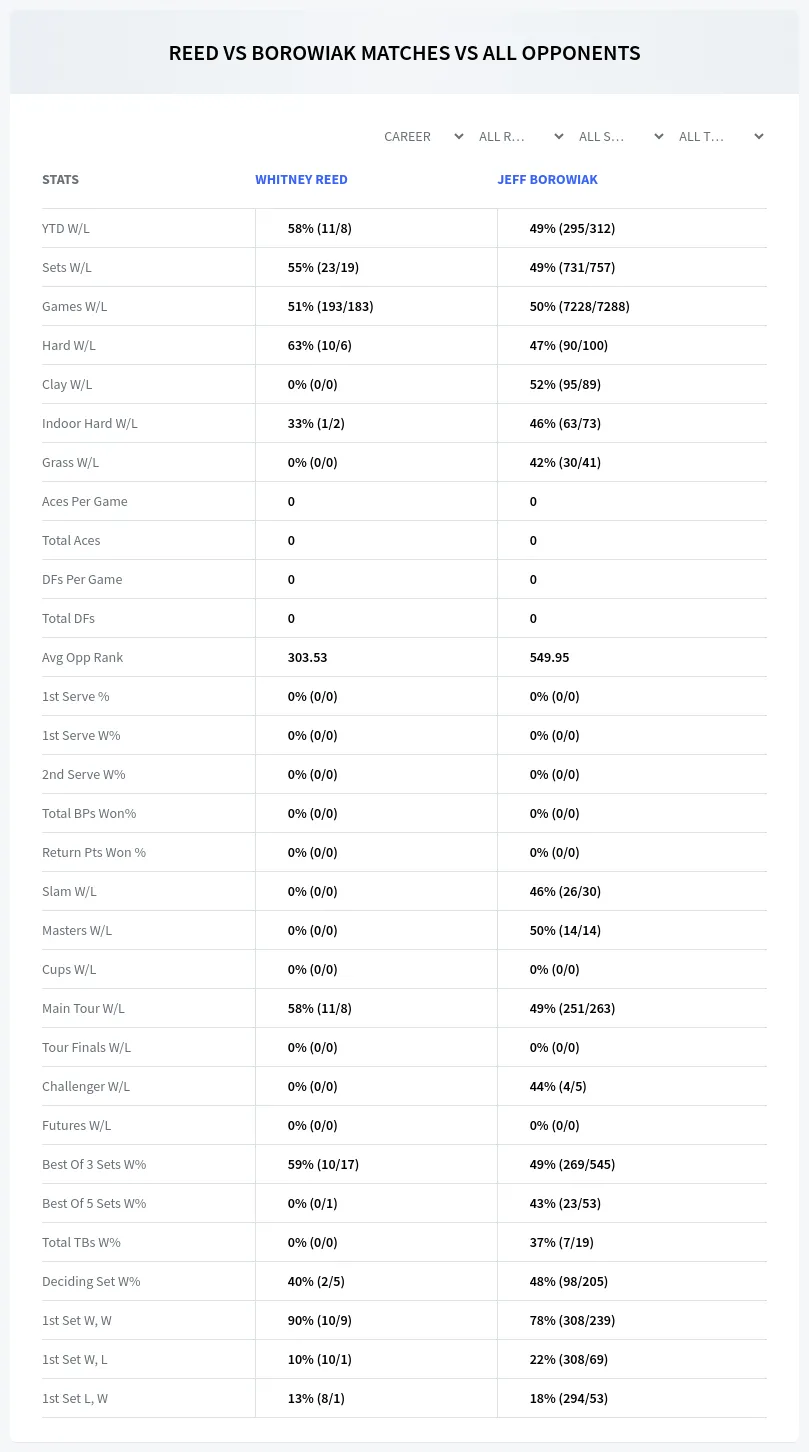Image resolution: width=809 pixels, height=1452 pixels.
Task: Select the YTD W/L row label
Action: (x=66, y=228)
